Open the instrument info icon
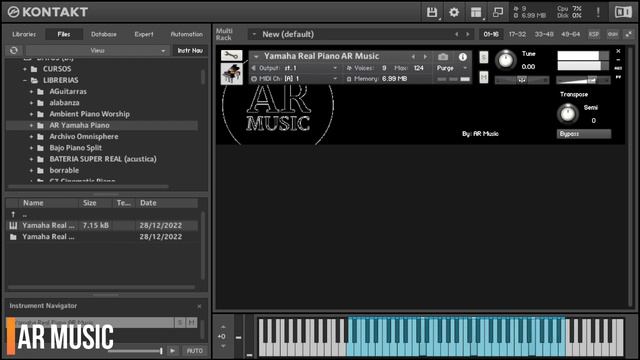Viewport: 640px width, 360px height. (462, 57)
